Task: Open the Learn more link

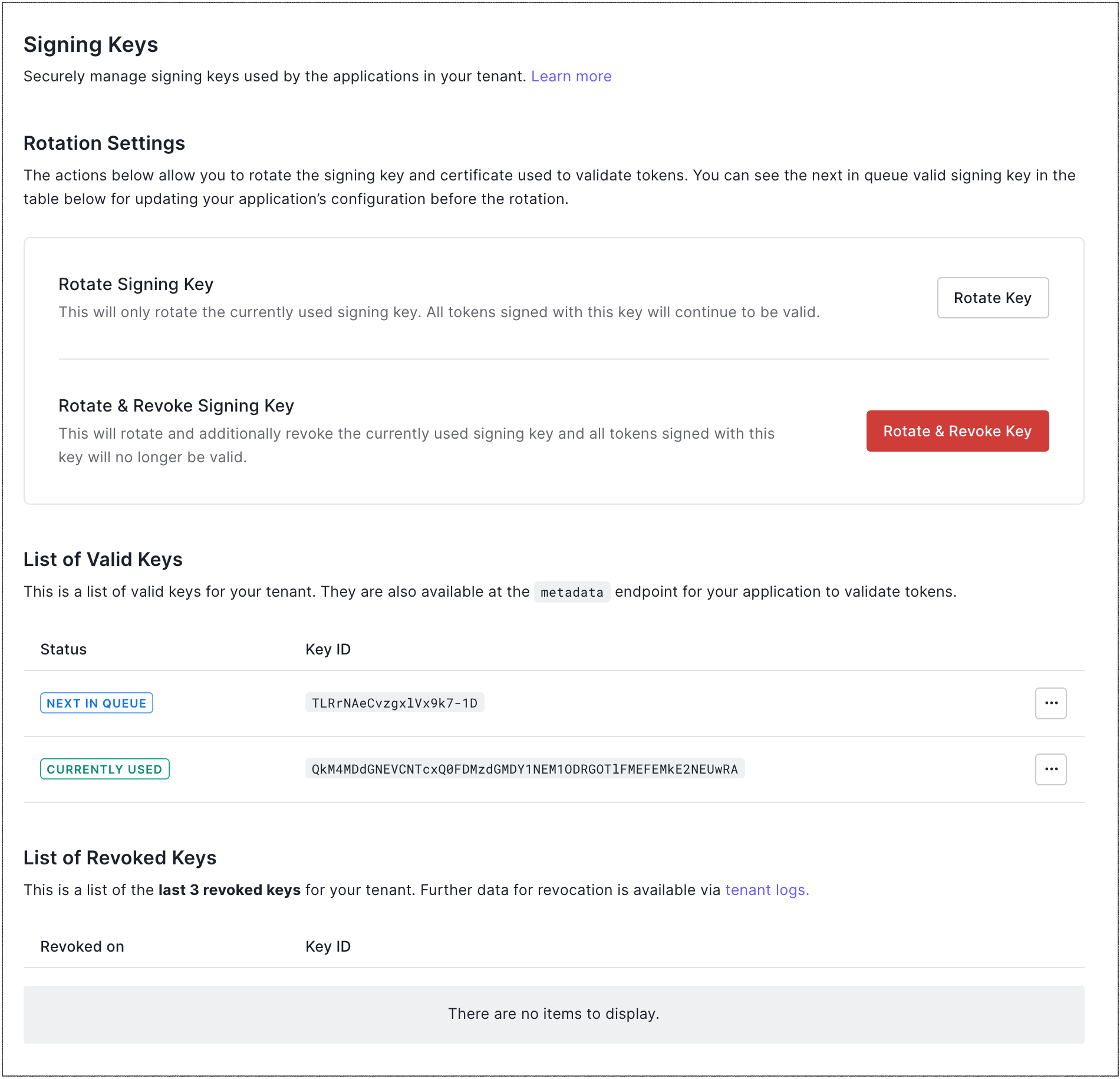Action: 571,76
